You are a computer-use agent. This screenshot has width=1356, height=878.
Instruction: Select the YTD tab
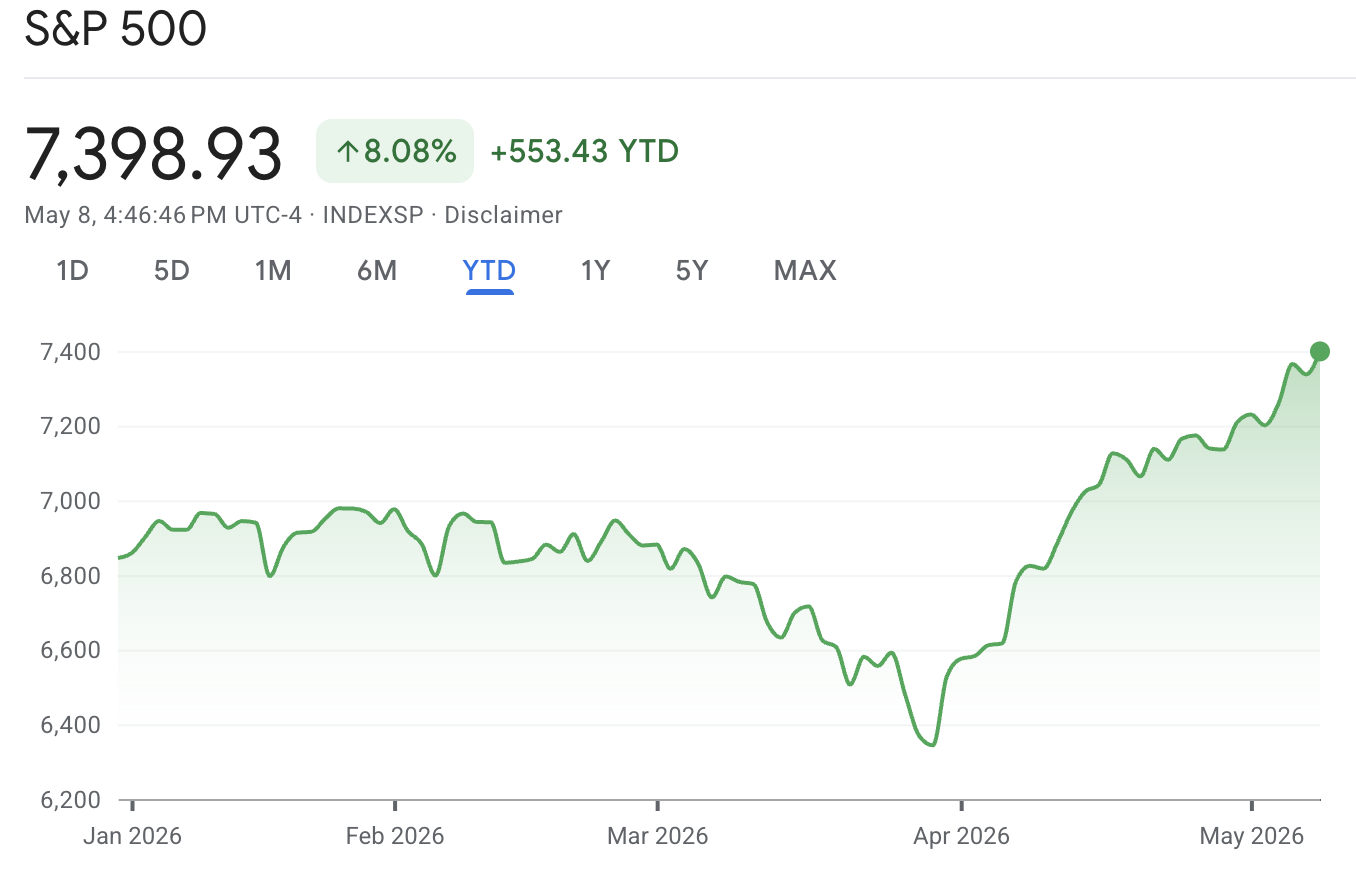(x=489, y=271)
